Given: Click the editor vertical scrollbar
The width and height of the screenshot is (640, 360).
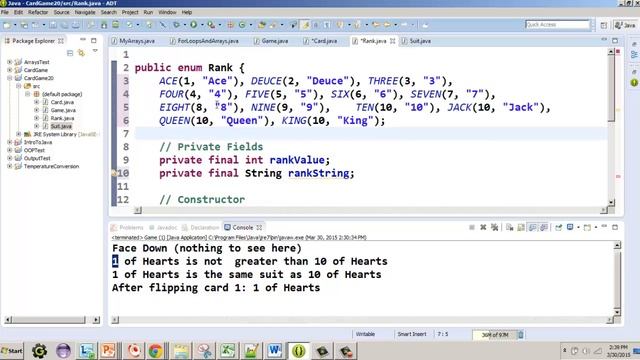Looking at the screenshot, I should (x=611, y=127).
